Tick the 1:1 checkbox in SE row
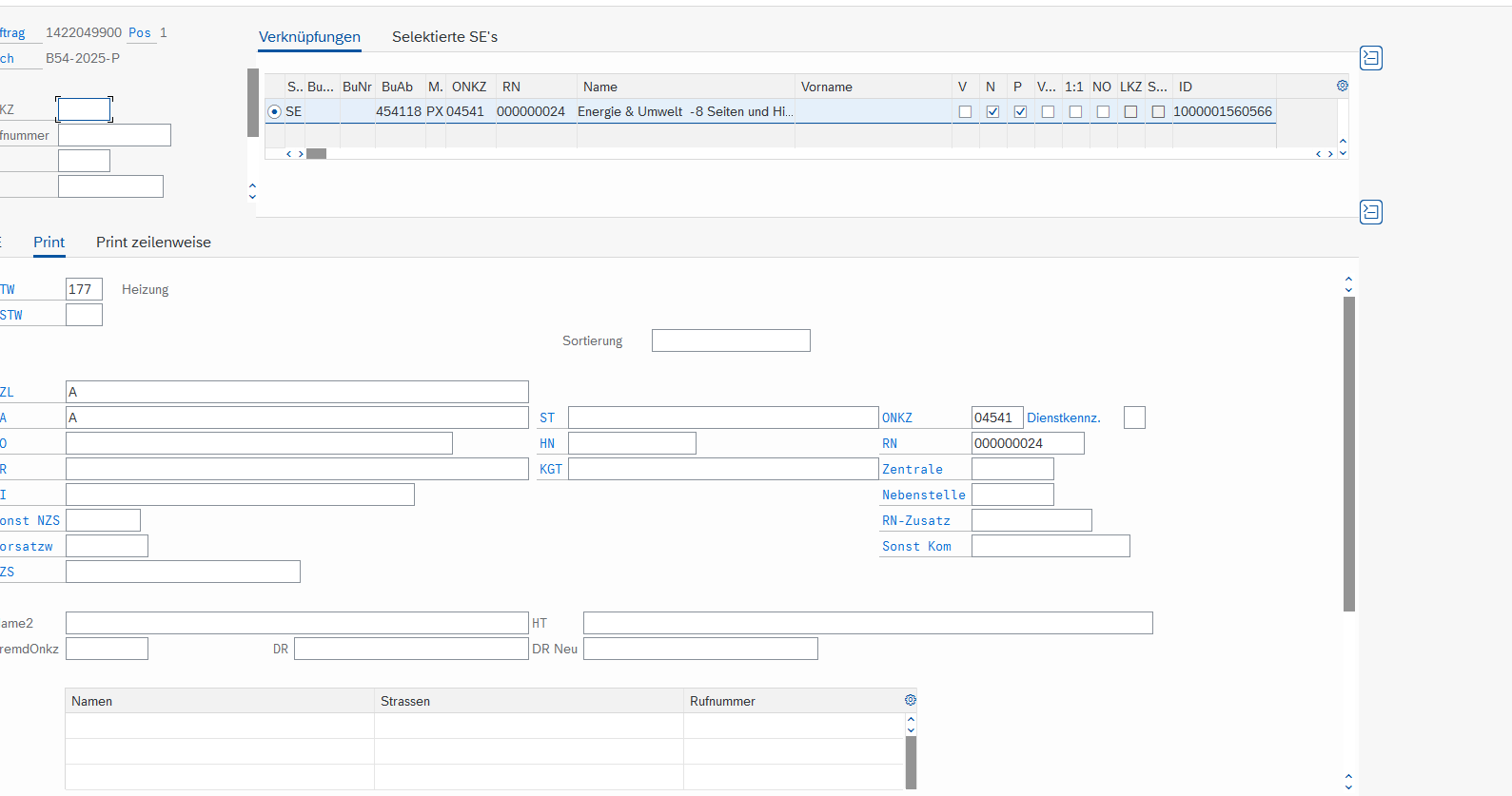The height and width of the screenshot is (796, 1512). click(x=1075, y=111)
